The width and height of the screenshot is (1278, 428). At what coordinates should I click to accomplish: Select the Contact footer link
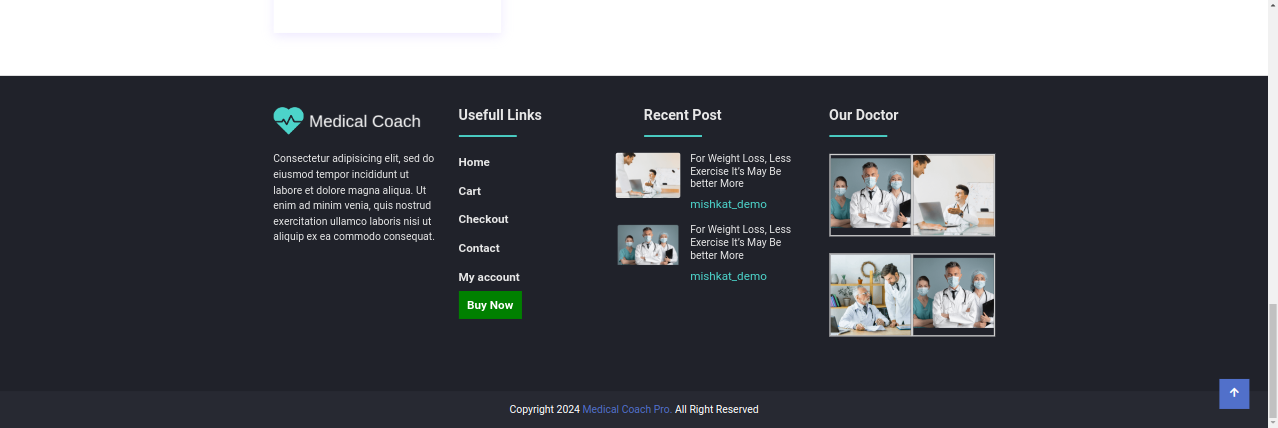pos(479,248)
